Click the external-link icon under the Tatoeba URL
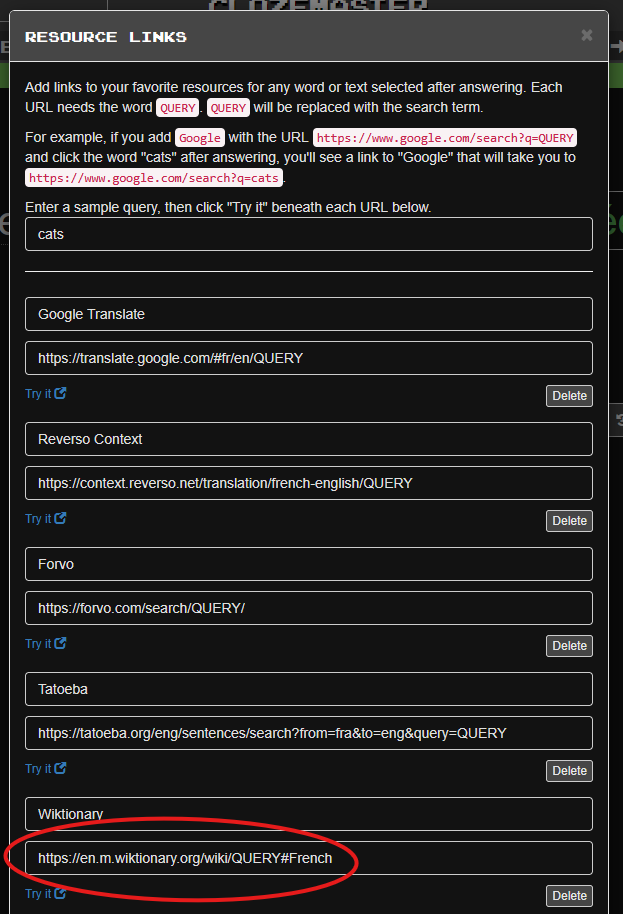623x914 pixels. tap(60, 768)
